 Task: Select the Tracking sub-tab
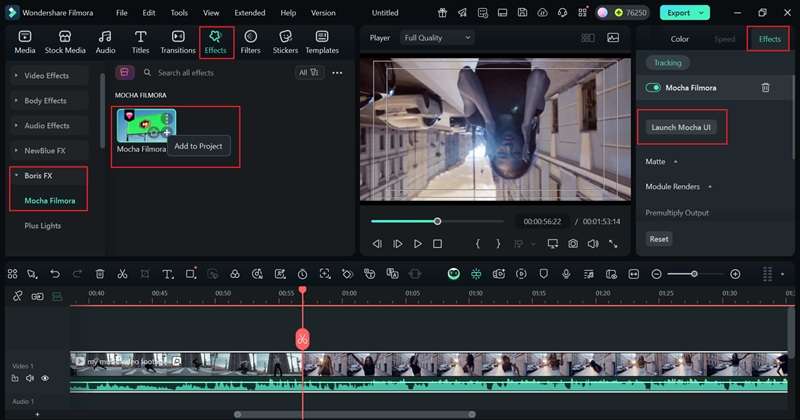coord(667,63)
